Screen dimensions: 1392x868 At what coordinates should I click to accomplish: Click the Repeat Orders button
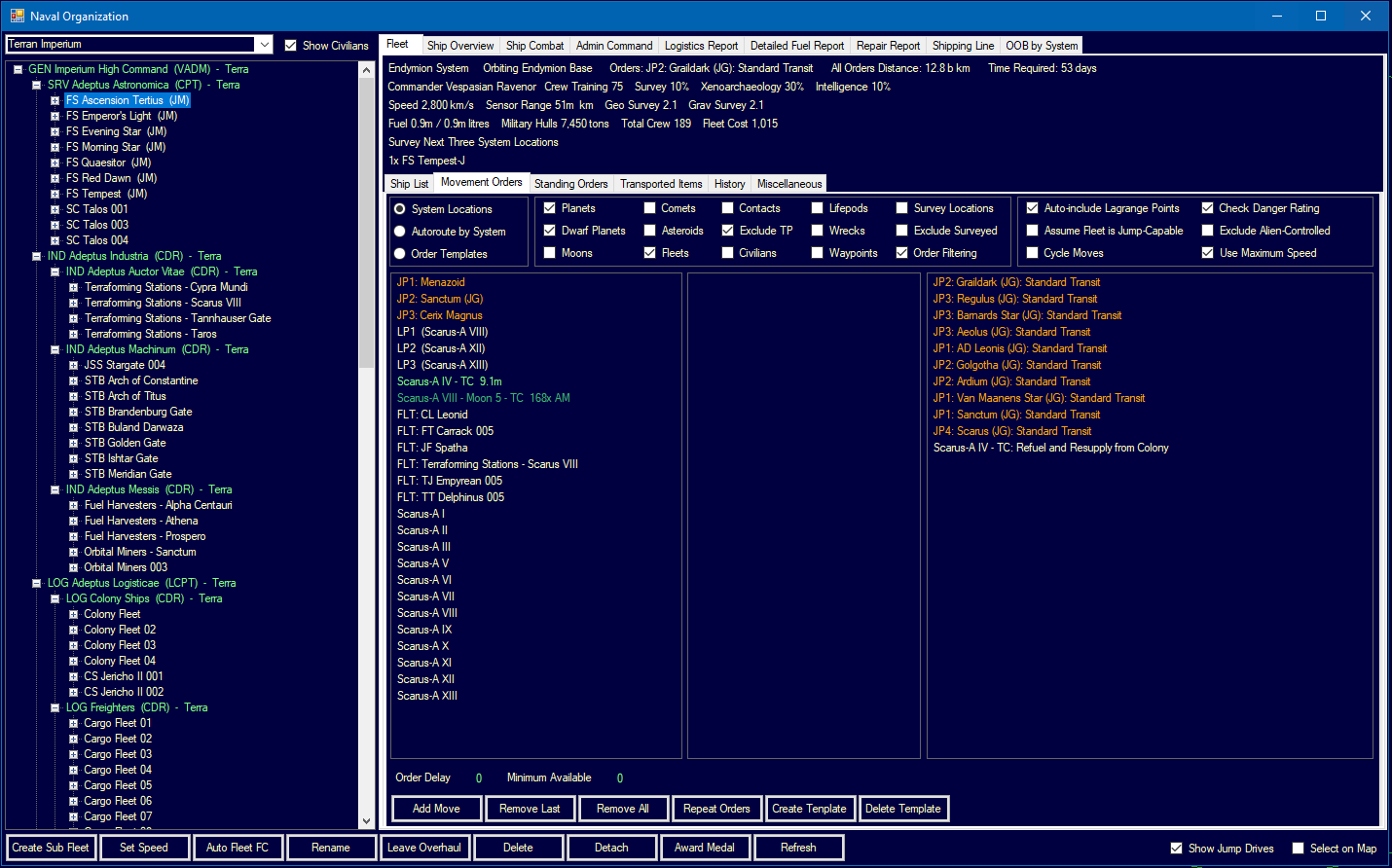tap(716, 809)
